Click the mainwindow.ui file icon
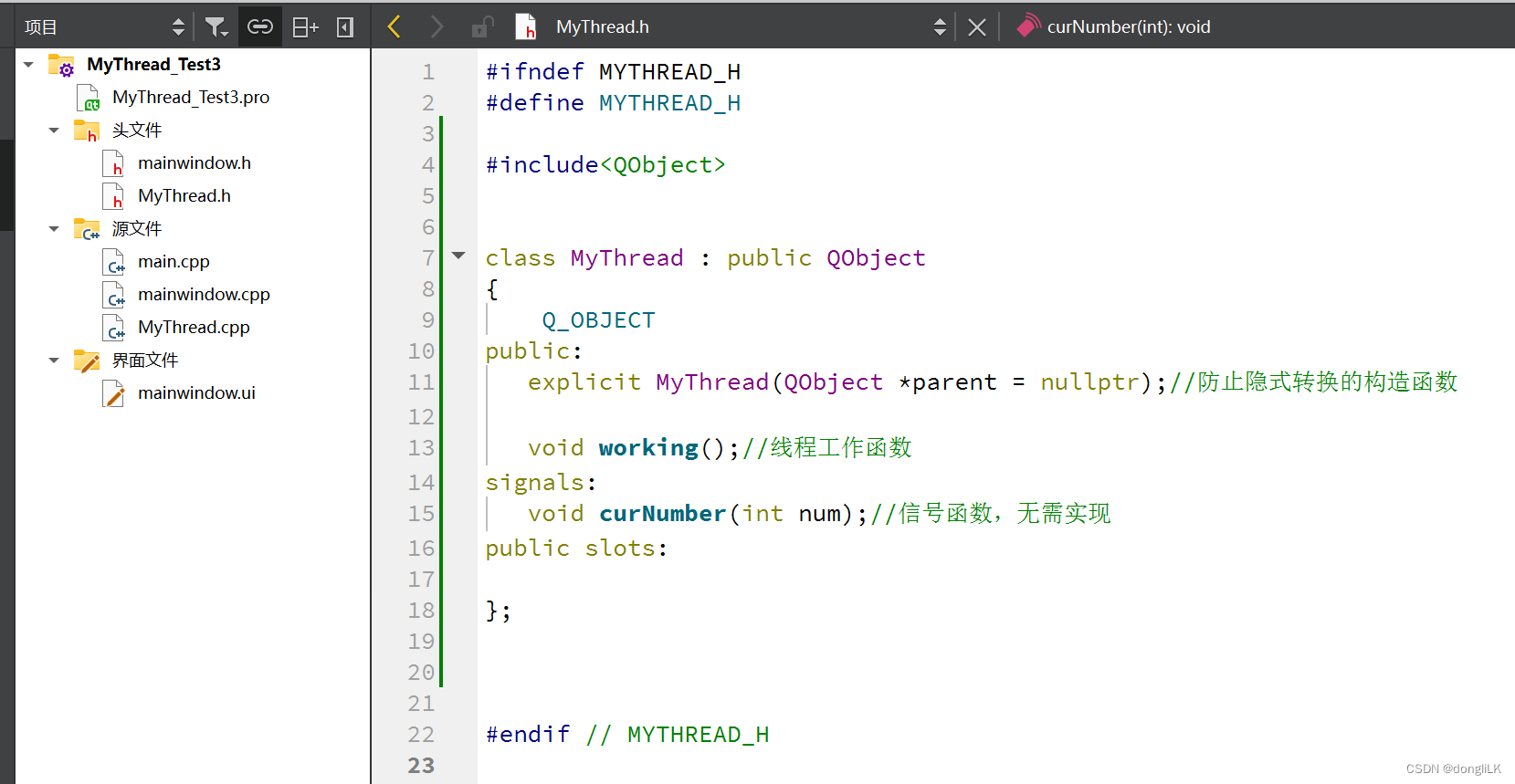 (113, 393)
